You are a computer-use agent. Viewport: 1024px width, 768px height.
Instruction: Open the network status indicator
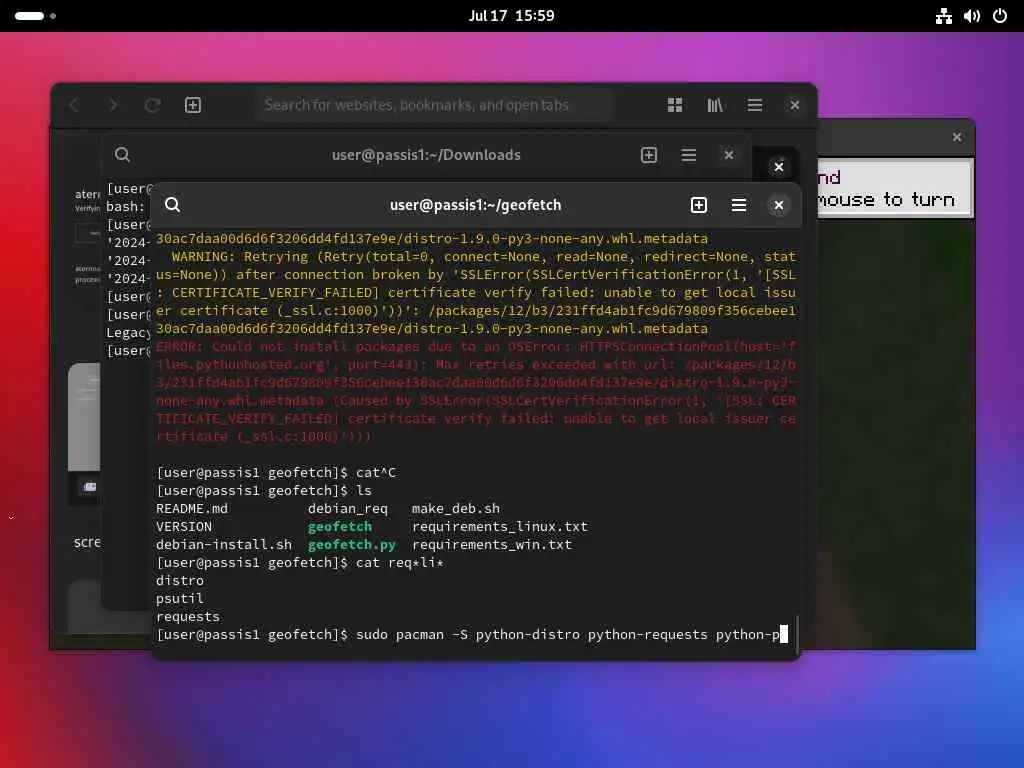(944, 16)
